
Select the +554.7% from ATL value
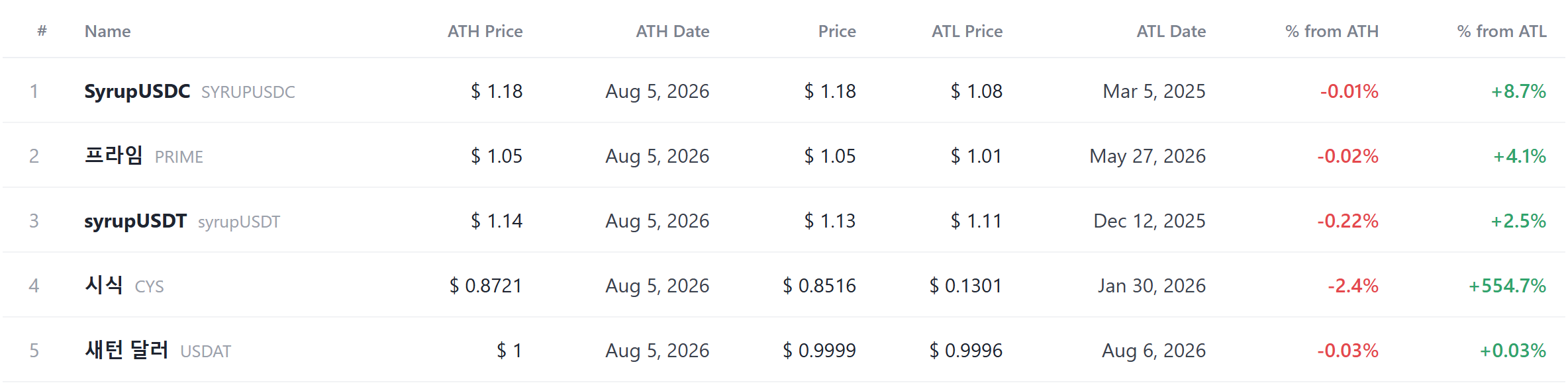pos(1507,286)
